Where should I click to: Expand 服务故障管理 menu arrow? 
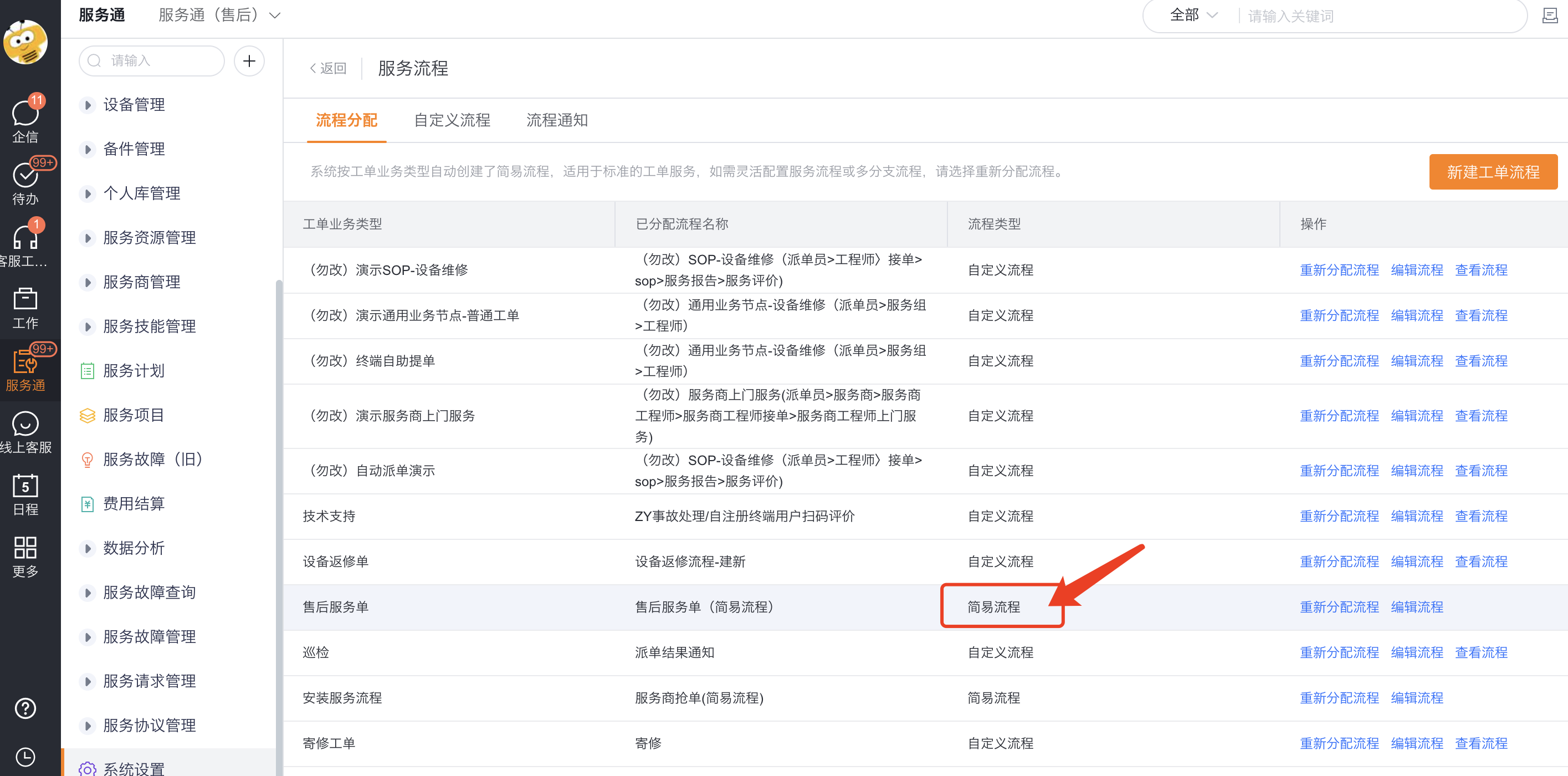pos(88,637)
